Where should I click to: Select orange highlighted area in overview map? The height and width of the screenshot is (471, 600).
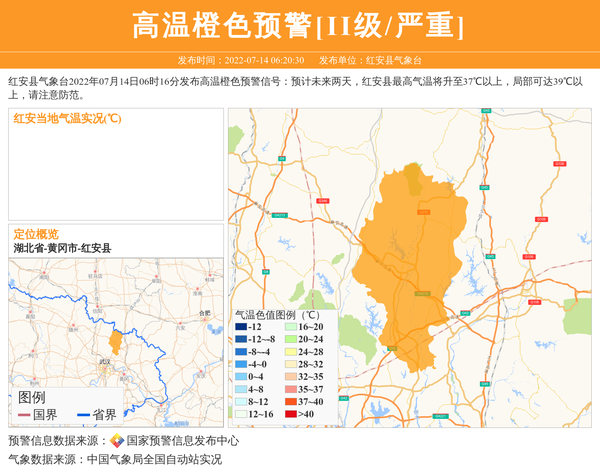point(115,342)
